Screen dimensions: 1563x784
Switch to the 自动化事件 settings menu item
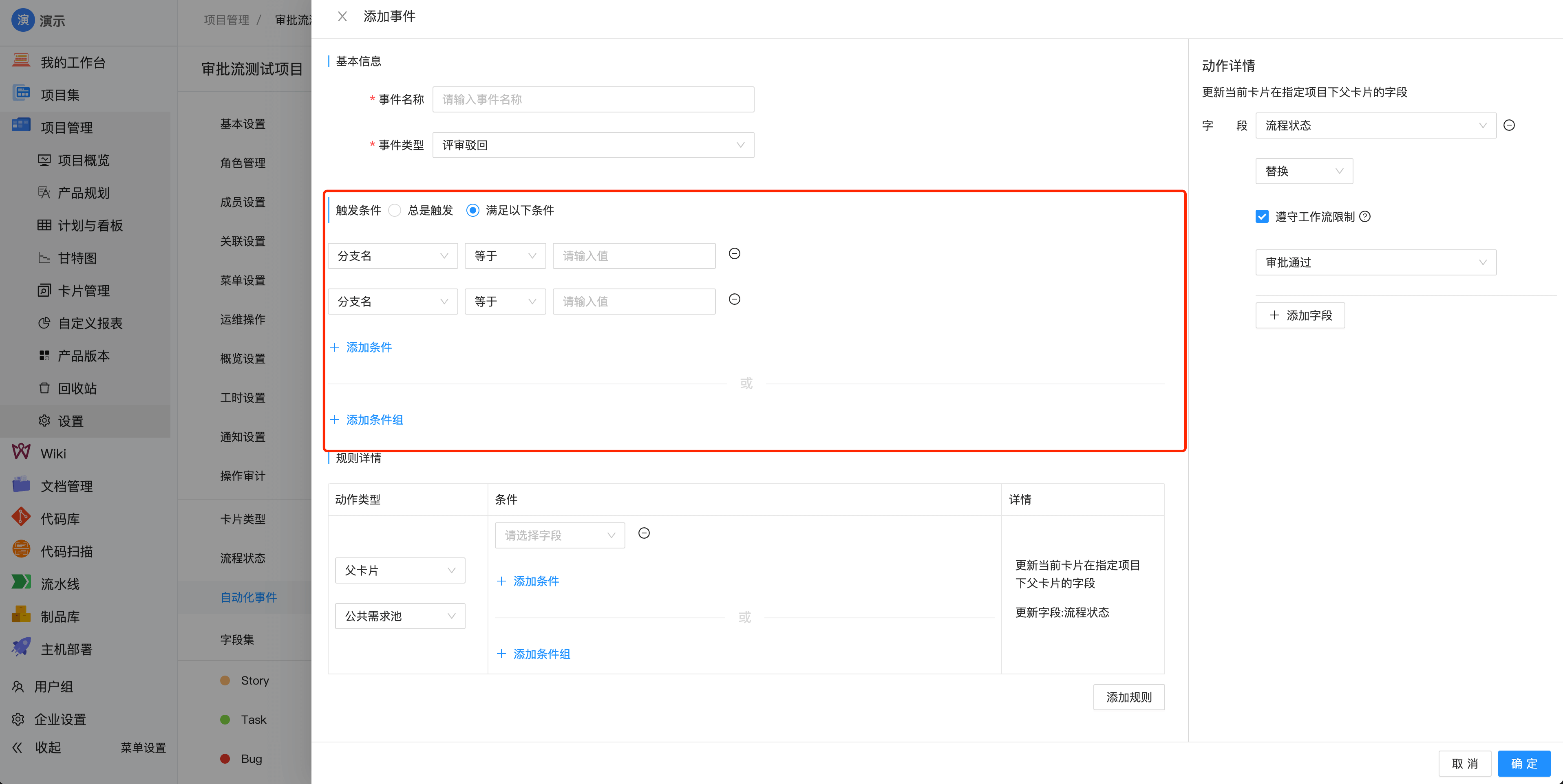(248, 597)
